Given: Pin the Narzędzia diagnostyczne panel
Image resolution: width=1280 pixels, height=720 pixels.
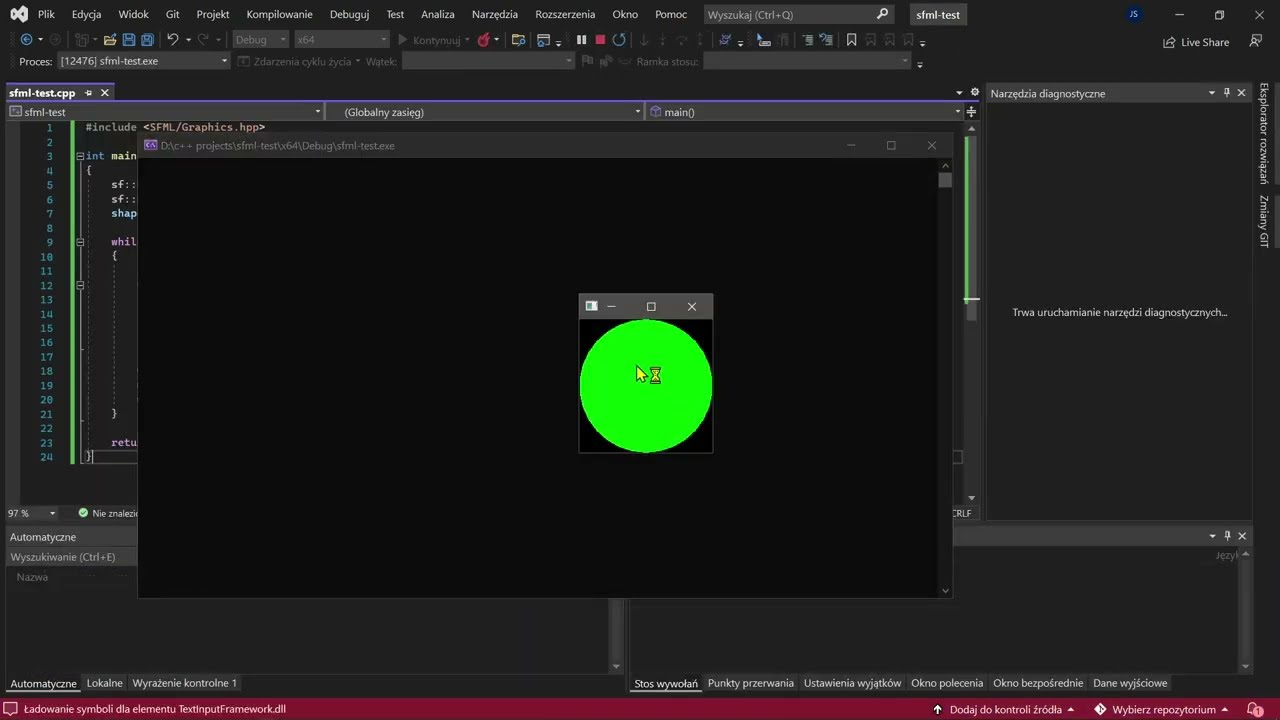Looking at the screenshot, I should click(x=1227, y=93).
